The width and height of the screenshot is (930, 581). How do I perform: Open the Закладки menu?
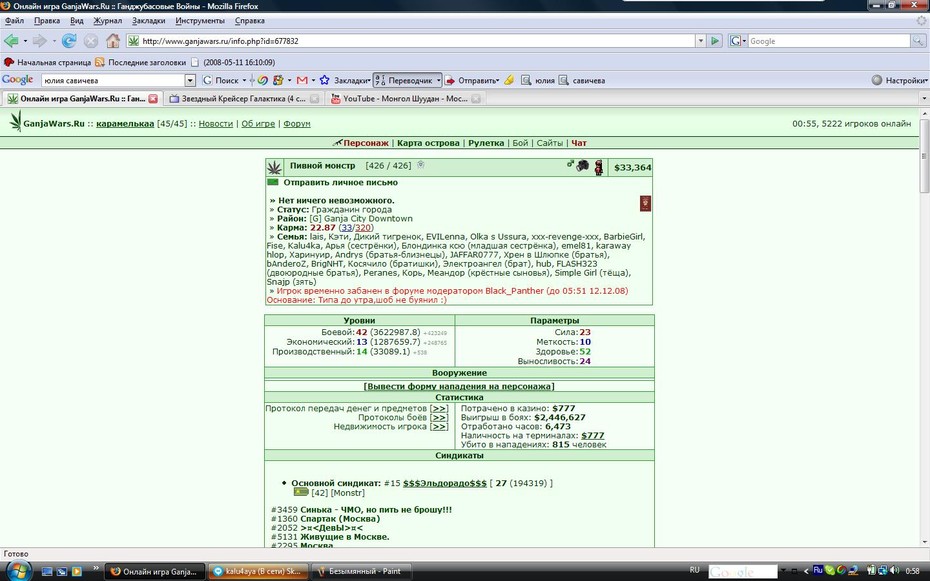(148, 21)
